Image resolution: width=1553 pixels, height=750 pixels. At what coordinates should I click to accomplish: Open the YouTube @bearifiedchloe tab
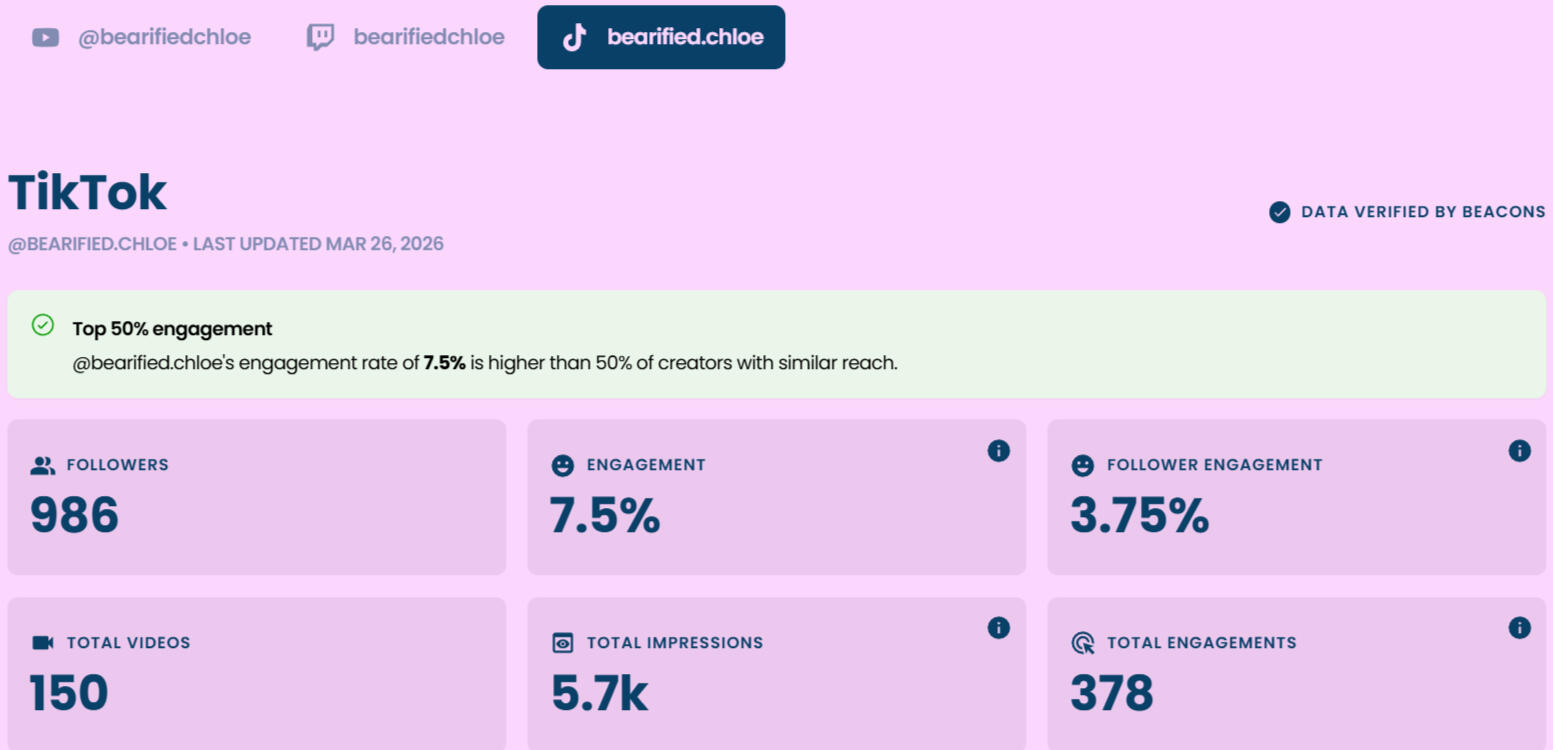(x=142, y=38)
